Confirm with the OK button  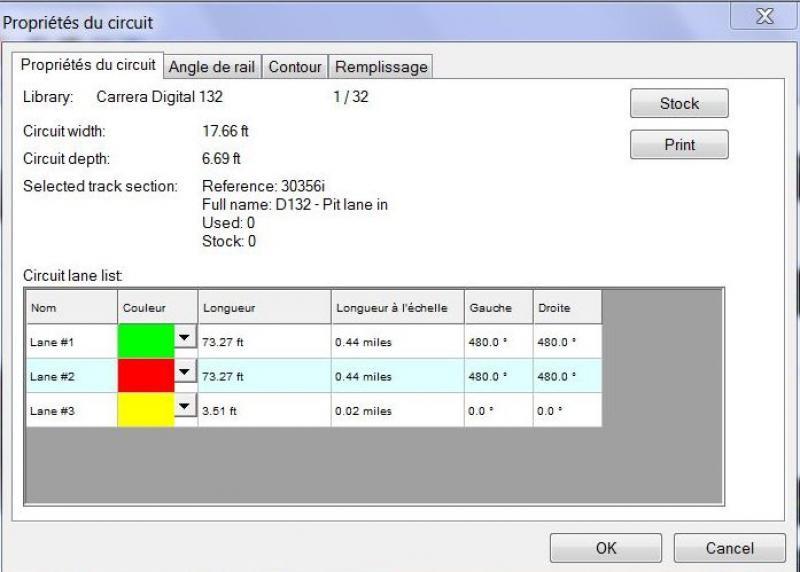pos(606,548)
